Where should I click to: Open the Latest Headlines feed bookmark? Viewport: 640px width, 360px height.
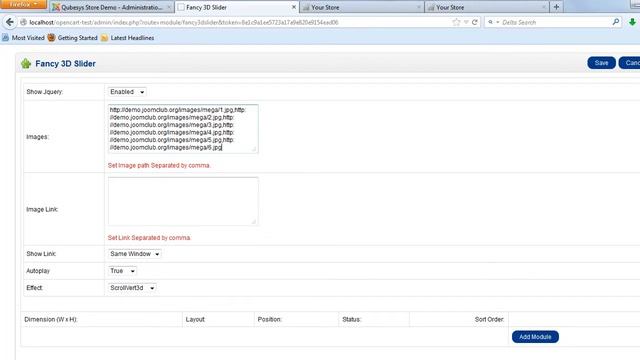[127, 38]
